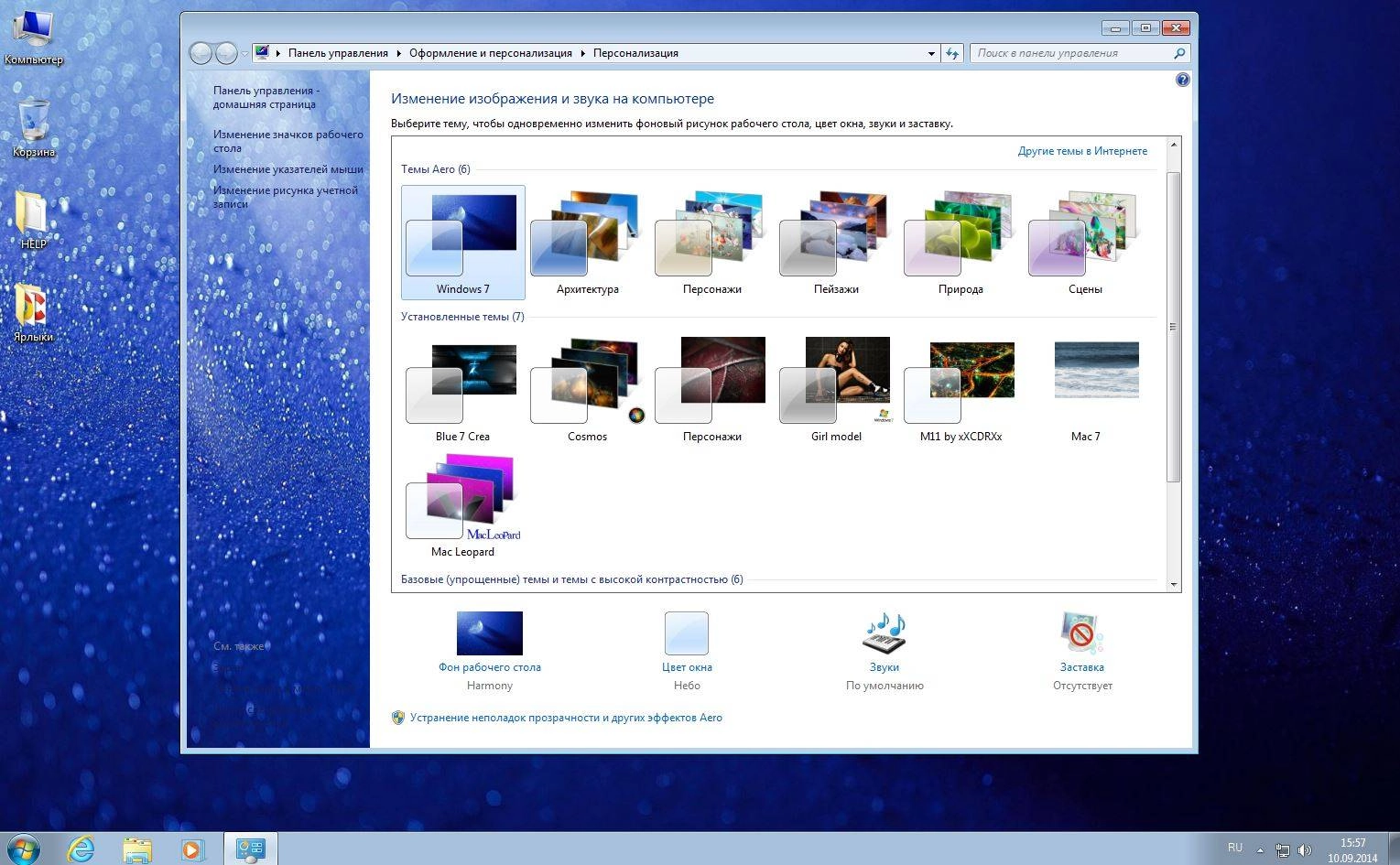Screen dimensions: 1400x865
Task: Click the forward navigation arrow
Action: click(226, 53)
